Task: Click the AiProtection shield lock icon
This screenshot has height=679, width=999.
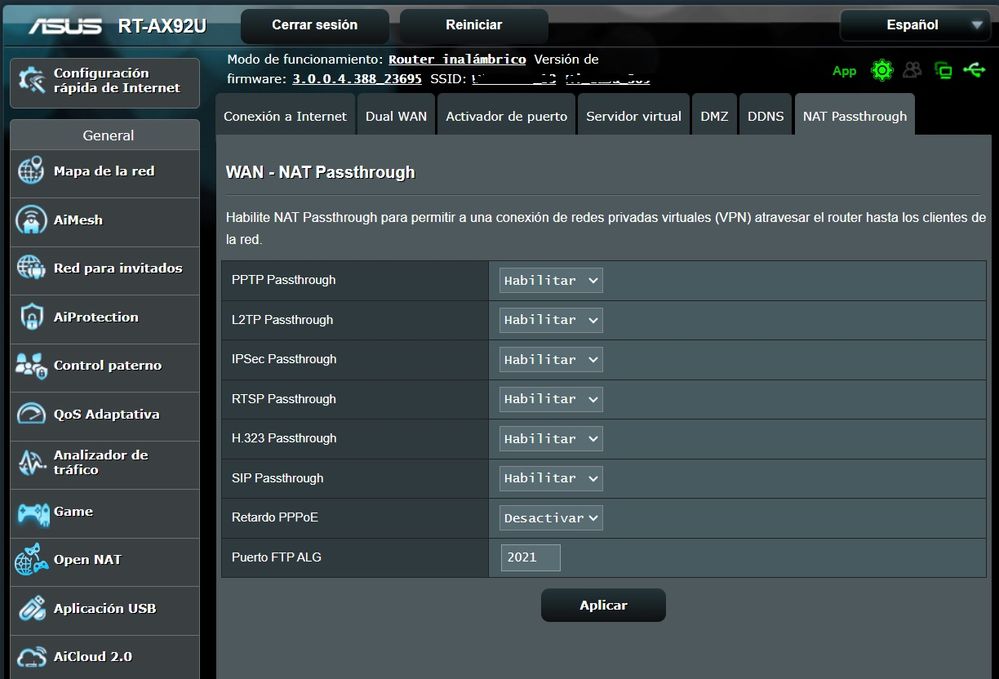Action: tap(31, 317)
